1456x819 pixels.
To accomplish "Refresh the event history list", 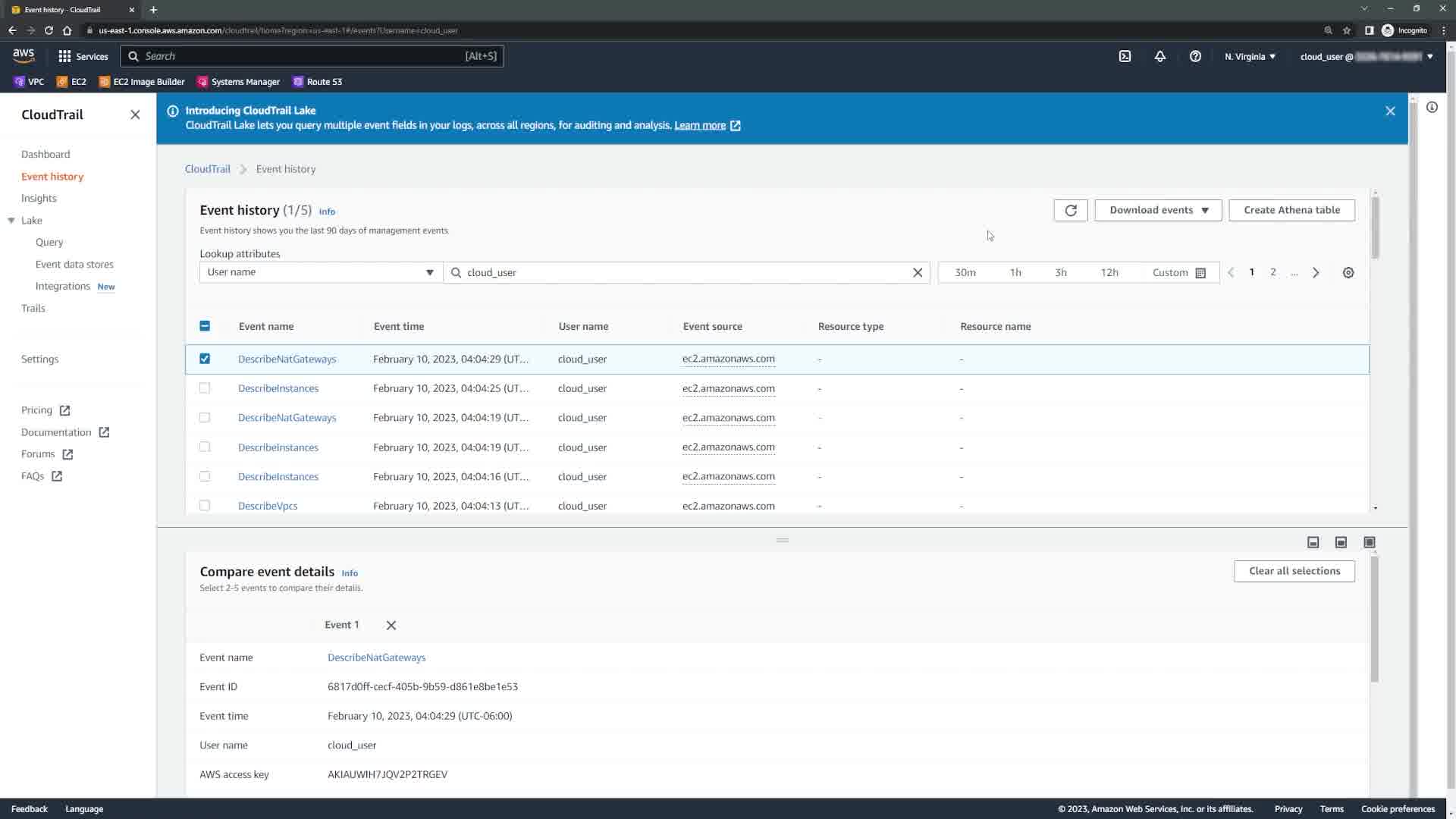I will (1070, 210).
